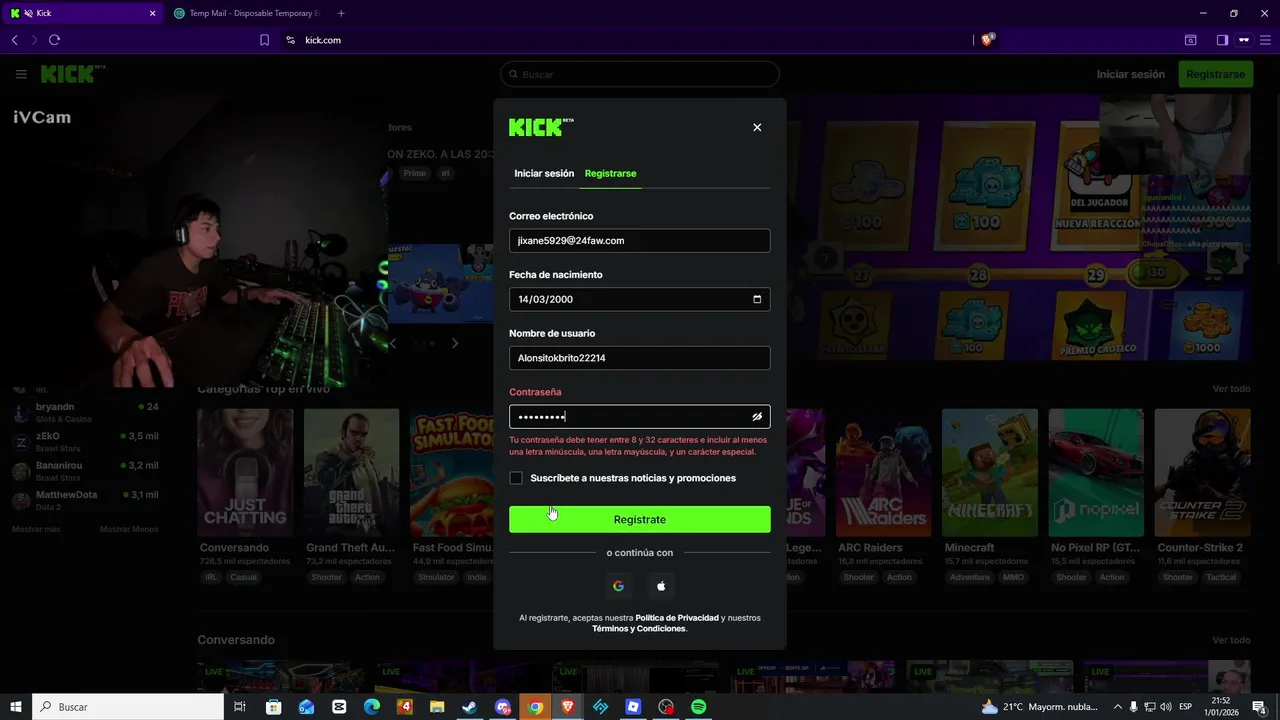
Task: Click the Kick logo in header
Action: (x=73, y=74)
